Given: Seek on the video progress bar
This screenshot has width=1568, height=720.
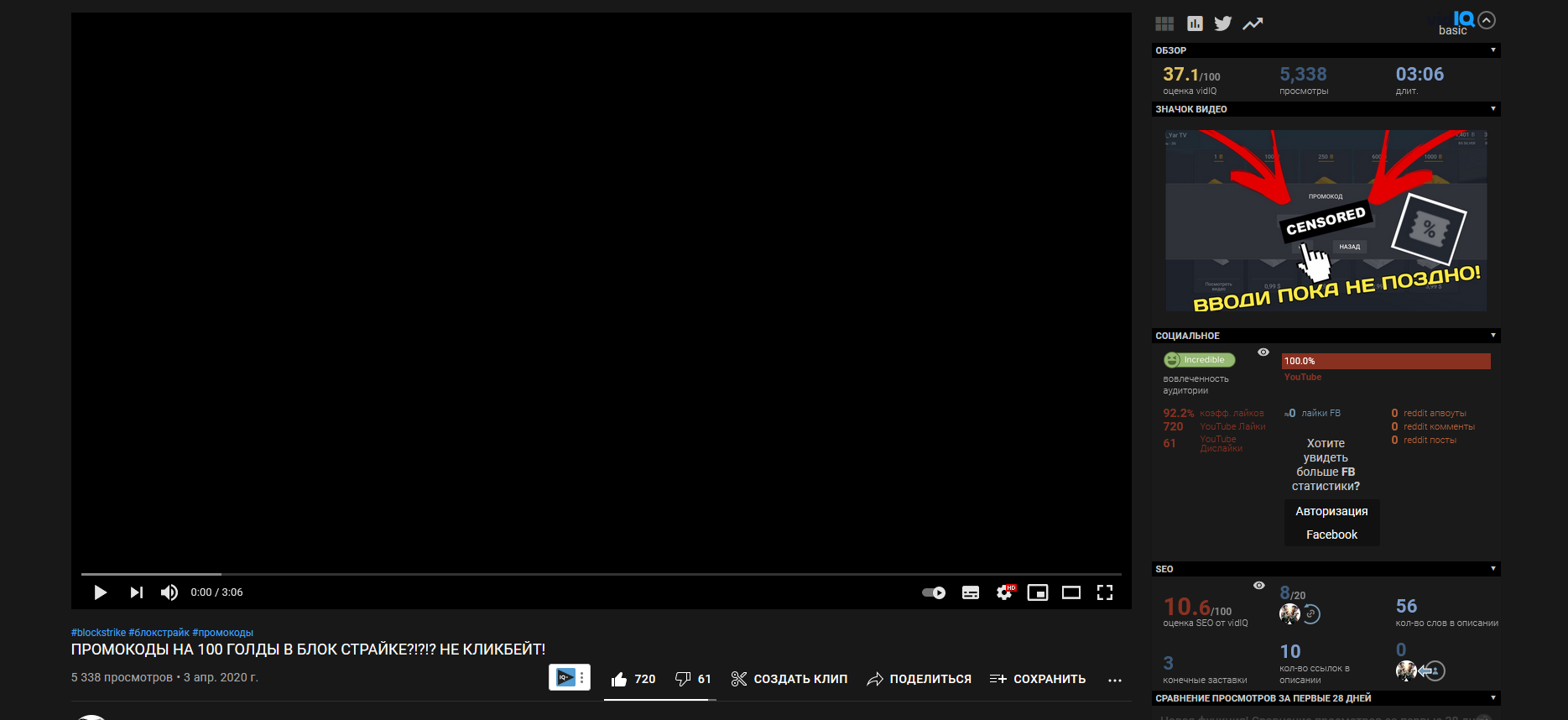Looking at the screenshot, I should click(602, 574).
